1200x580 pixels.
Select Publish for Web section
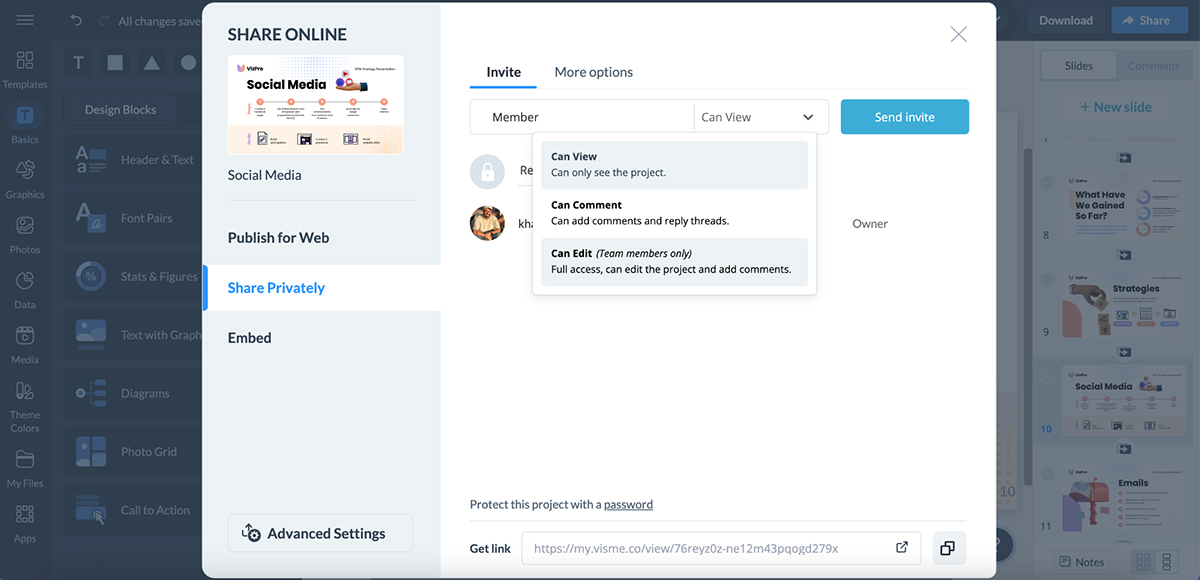pos(278,238)
